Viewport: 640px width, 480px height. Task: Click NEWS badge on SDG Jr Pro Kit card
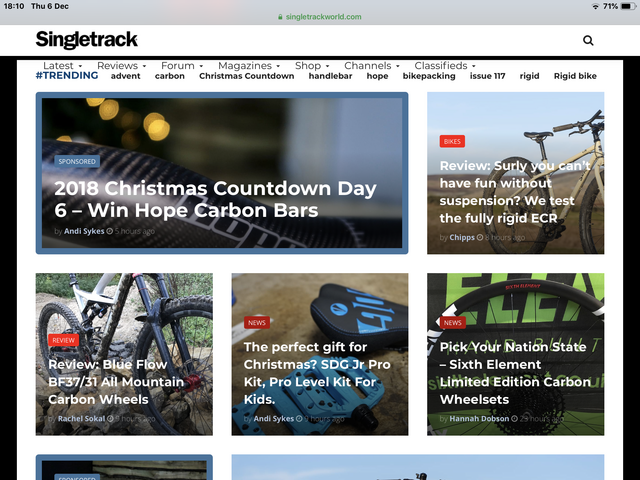(x=257, y=322)
